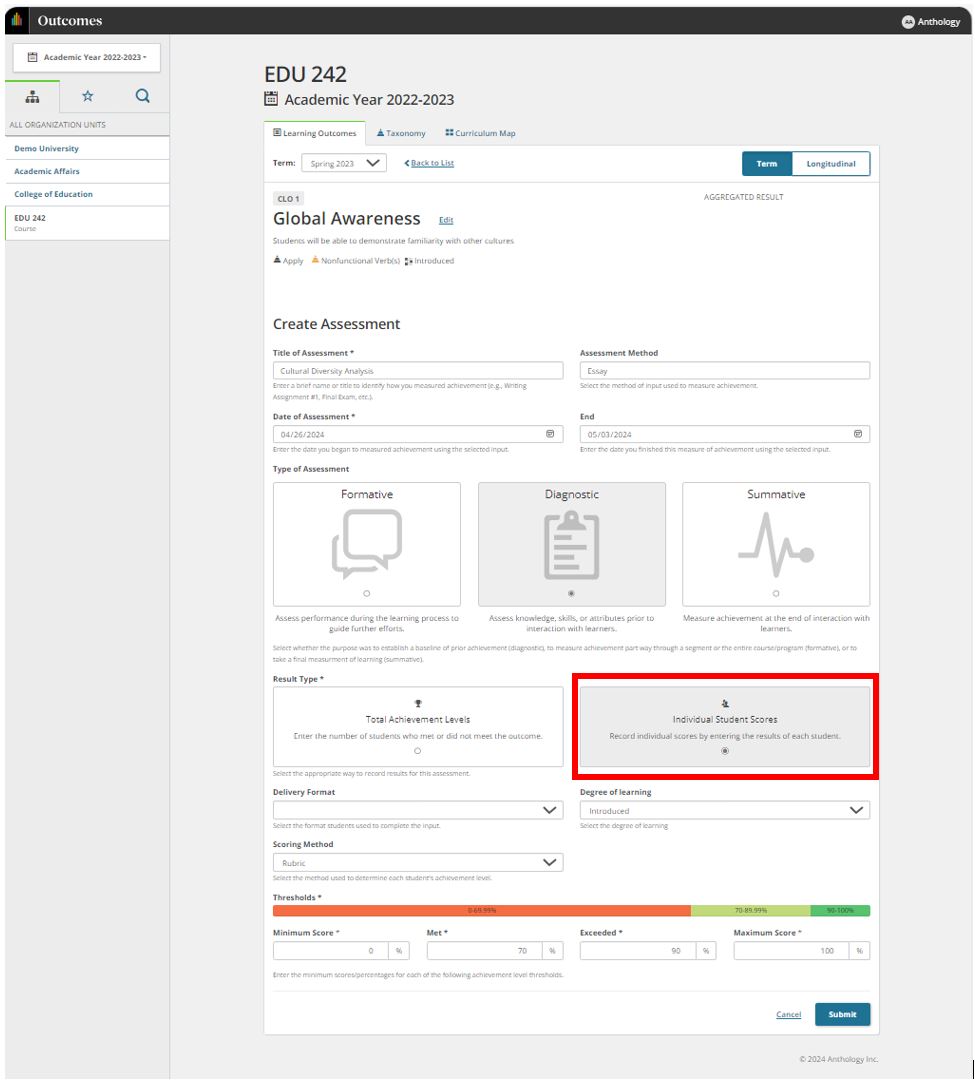Screen dimensions: 975x1082
Task: Click the Introduced degree icon
Action: tap(408, 261)
